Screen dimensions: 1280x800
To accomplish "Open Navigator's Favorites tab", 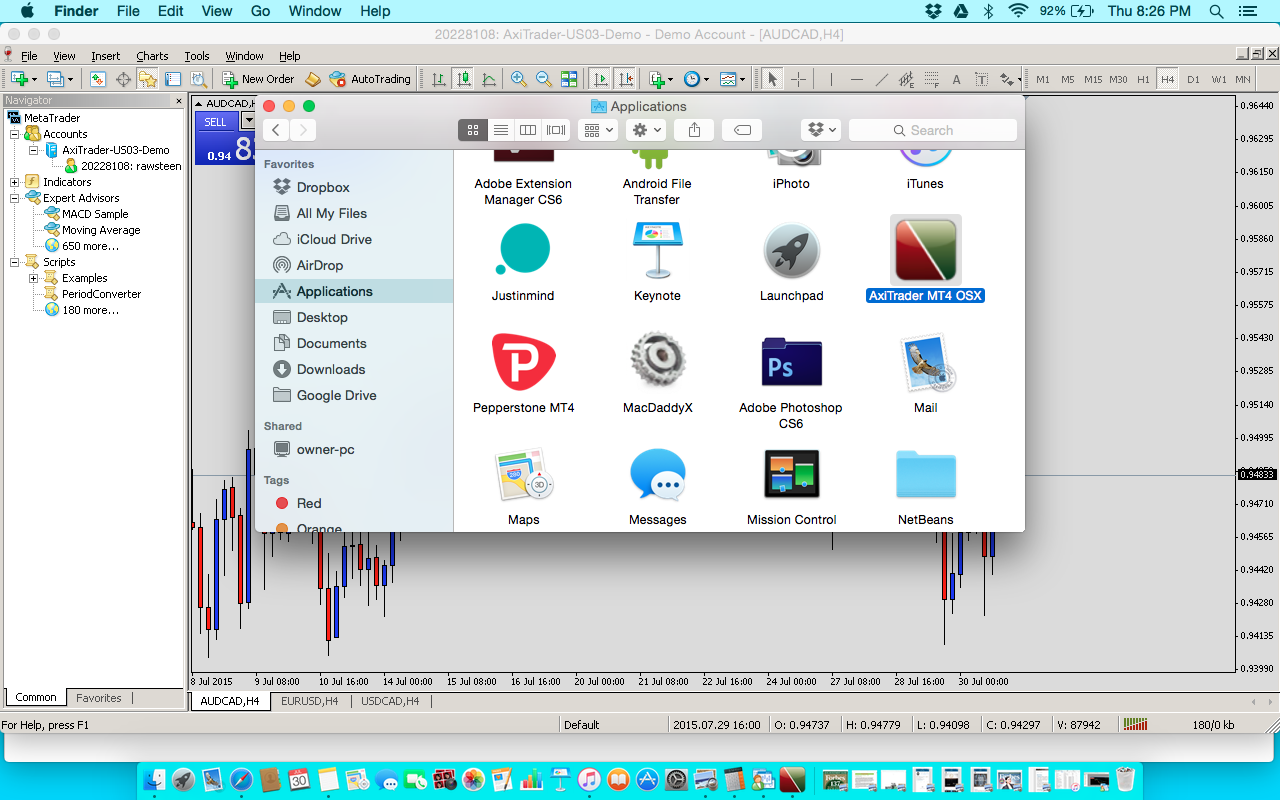I will (99, 698).
